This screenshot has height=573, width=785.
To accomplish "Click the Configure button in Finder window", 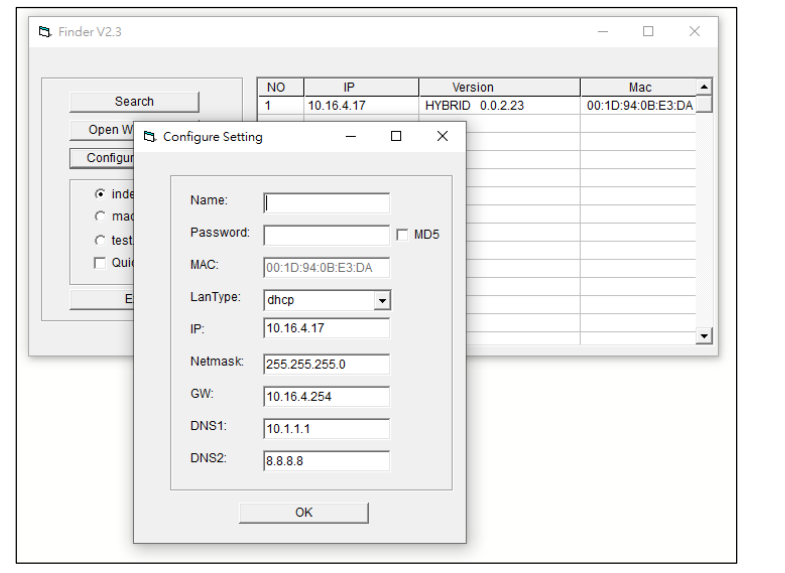I will point(102,158).
